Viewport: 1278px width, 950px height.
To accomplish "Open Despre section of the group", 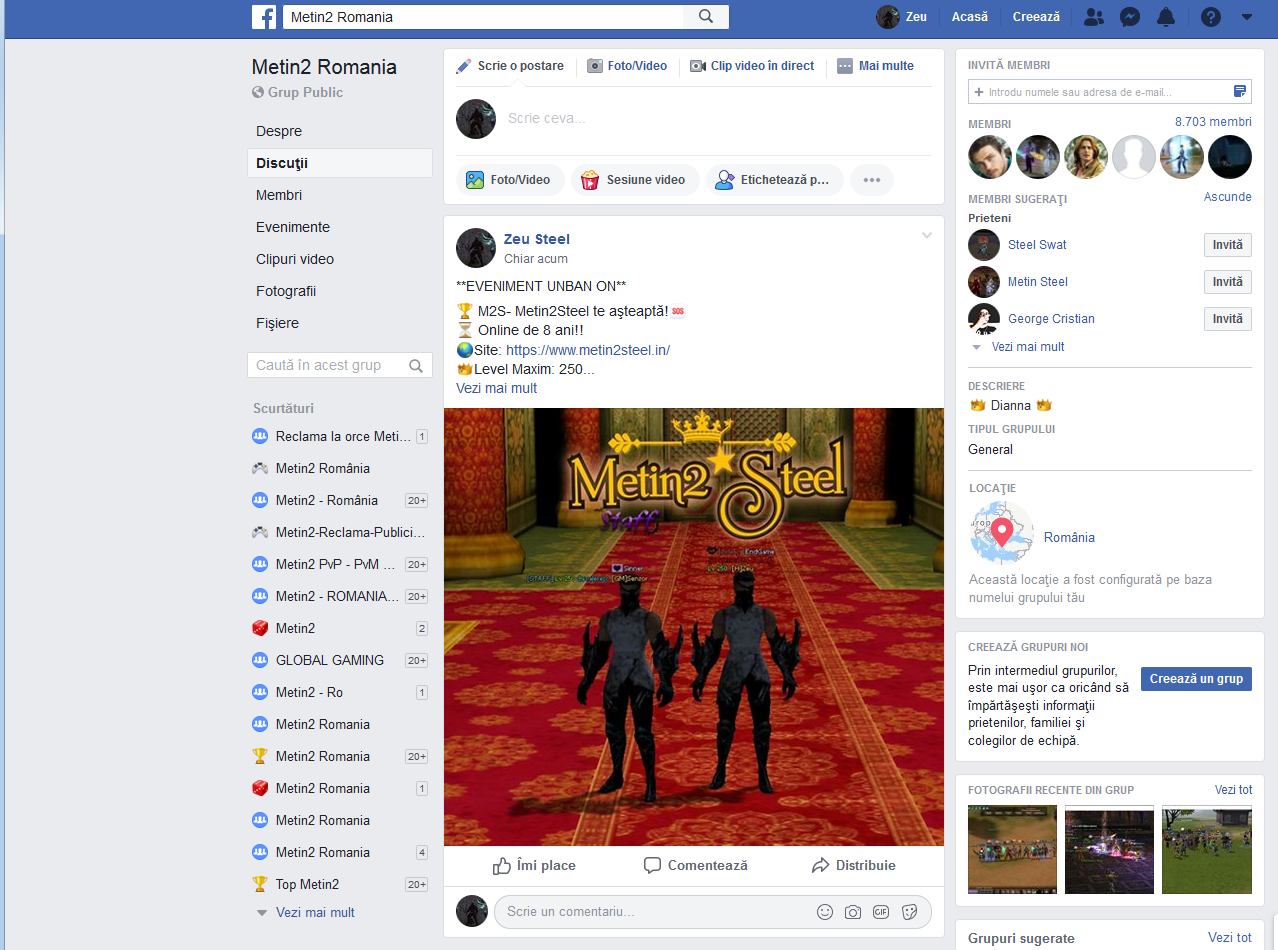I will (279, 131).
